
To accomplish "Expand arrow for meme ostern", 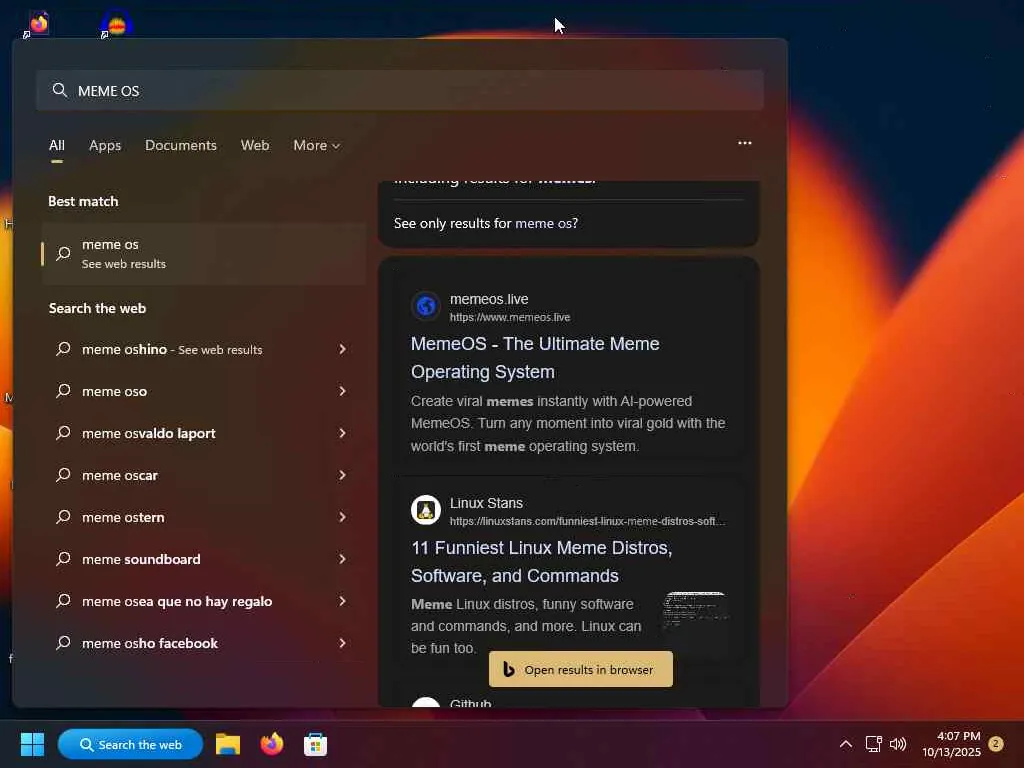I will (342, 517).
